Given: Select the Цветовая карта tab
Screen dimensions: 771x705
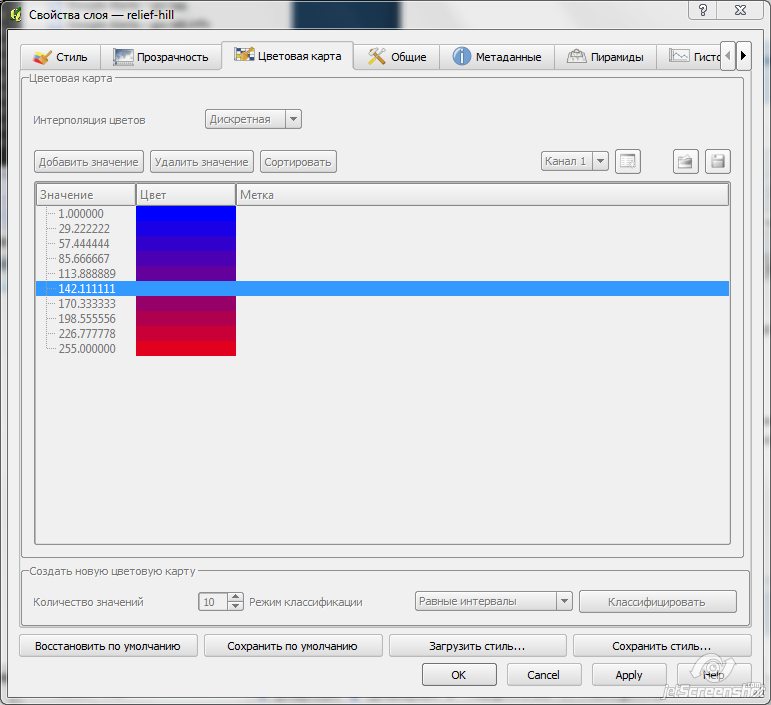Looking at the screenshot, I should click(x=288, y=56).
